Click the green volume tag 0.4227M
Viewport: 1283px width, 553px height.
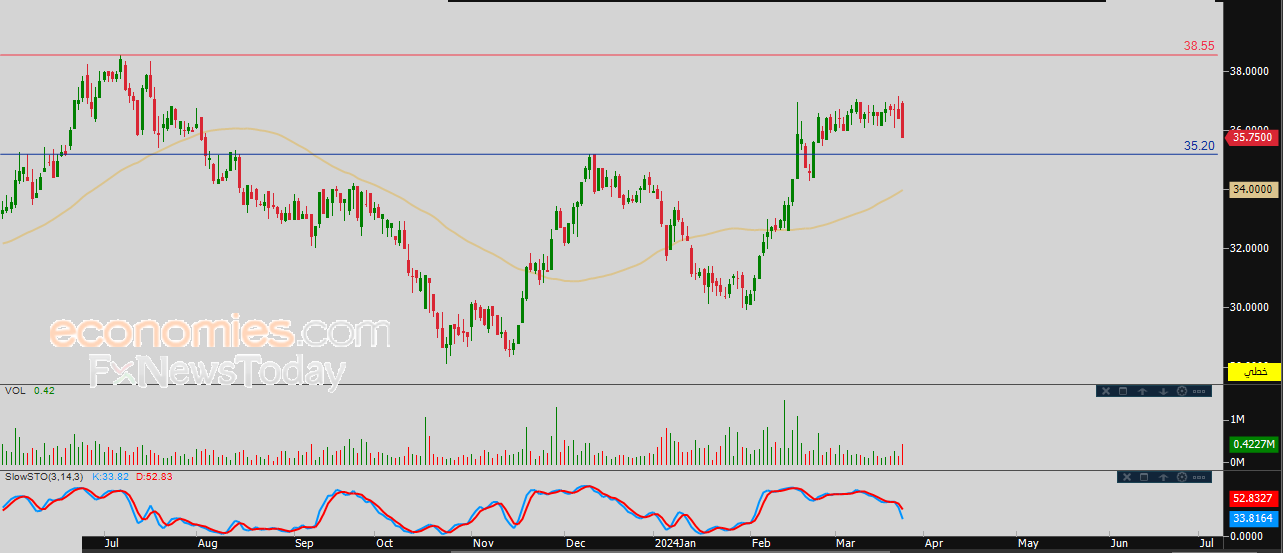click(x=1253, y=445)
